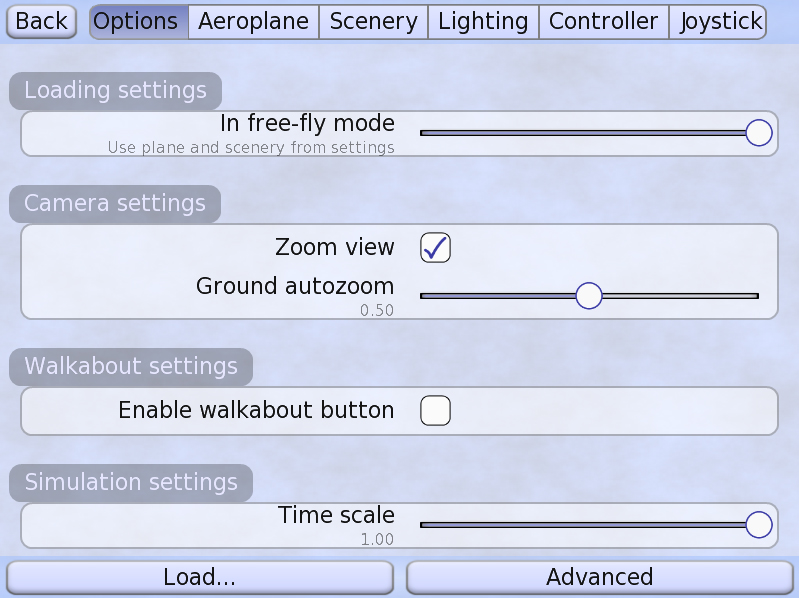This screenshot has width=799, height=598.
Task: Click the Loading settings section header
Action: pyautogui.click(x=115, y=91)
